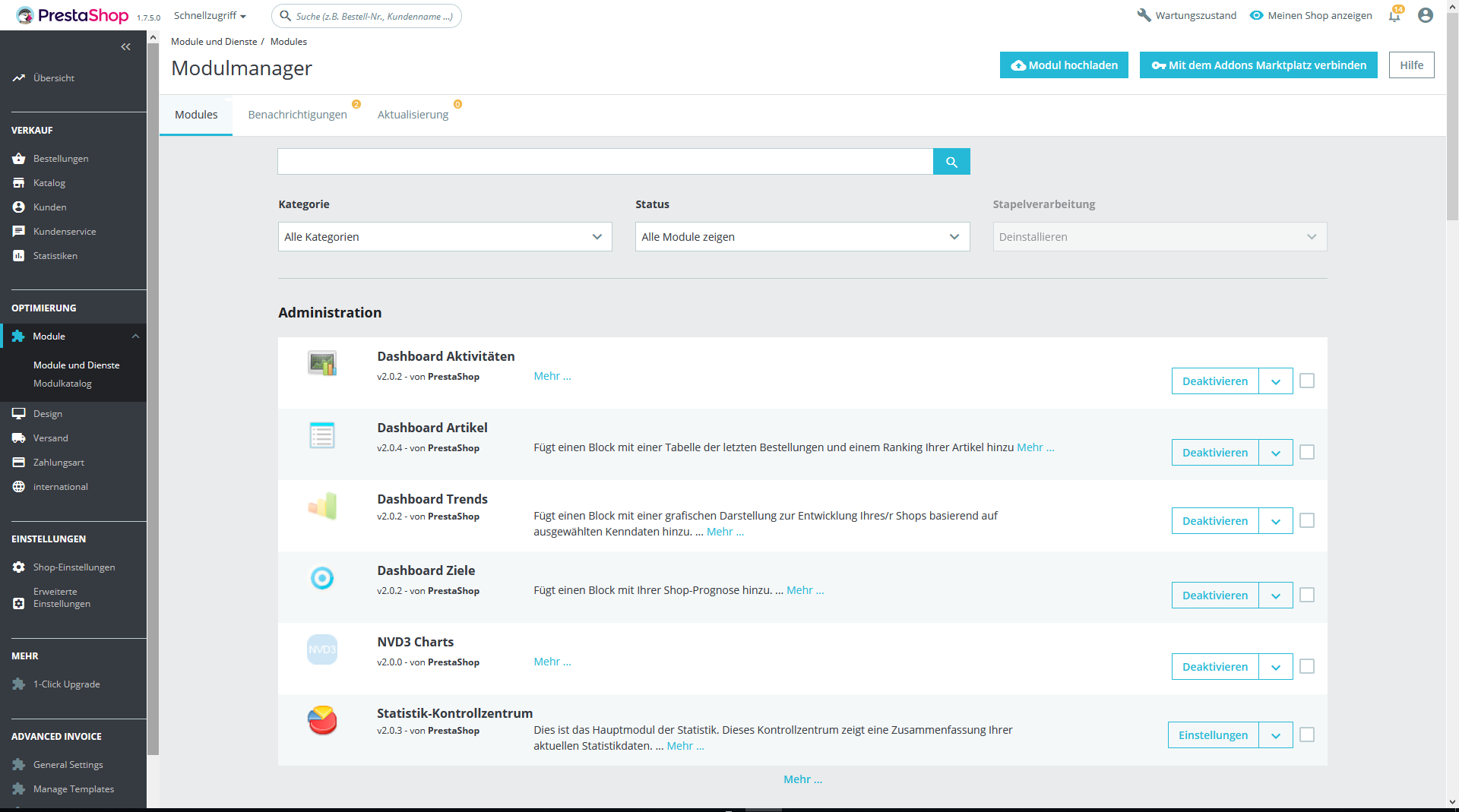Viewport: 1459px width, 812px height.
Task: Open the Kategorie dropdown
Action: point(445,237)
